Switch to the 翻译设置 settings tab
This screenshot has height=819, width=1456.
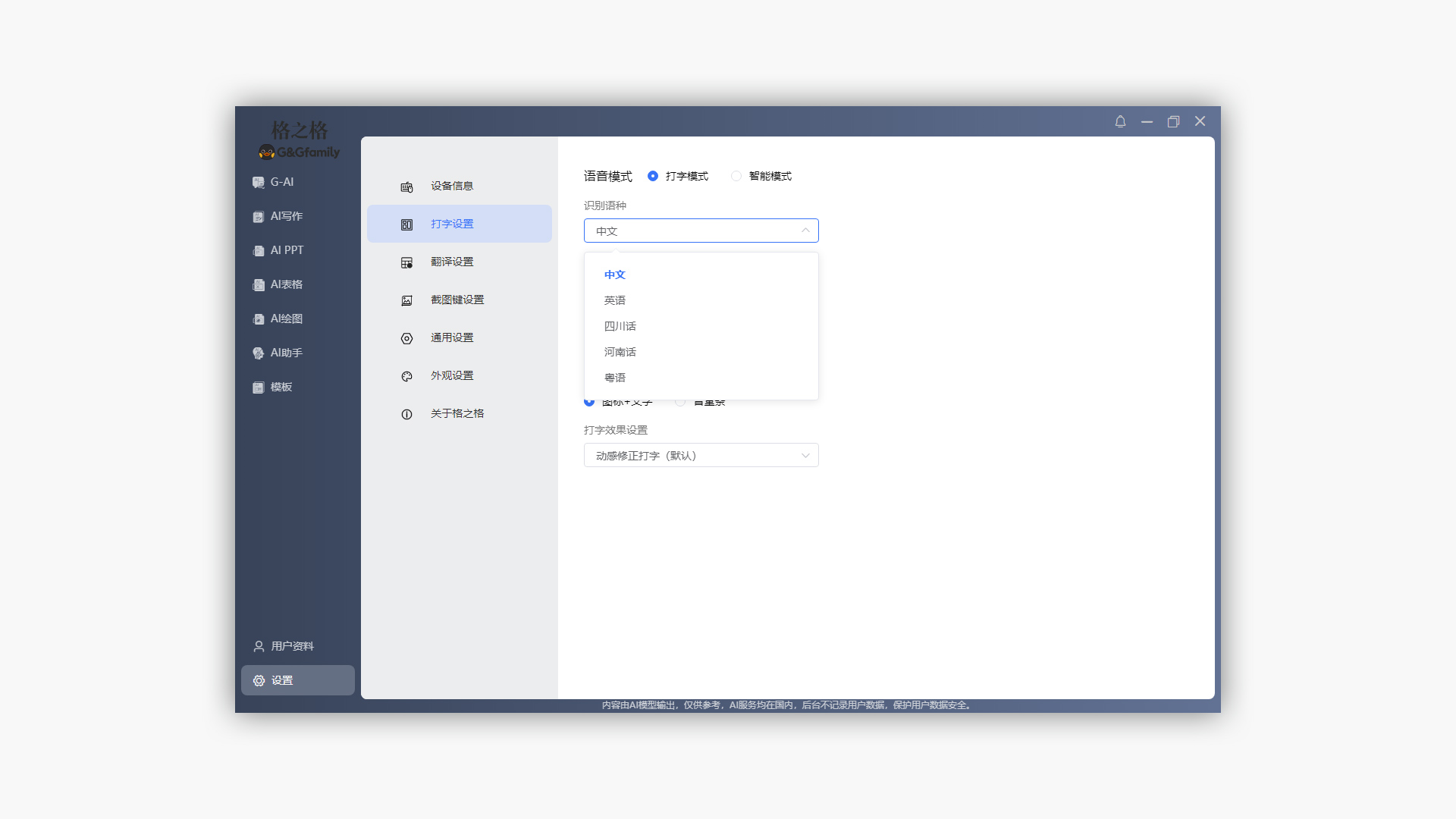click(x=452, y=262)
